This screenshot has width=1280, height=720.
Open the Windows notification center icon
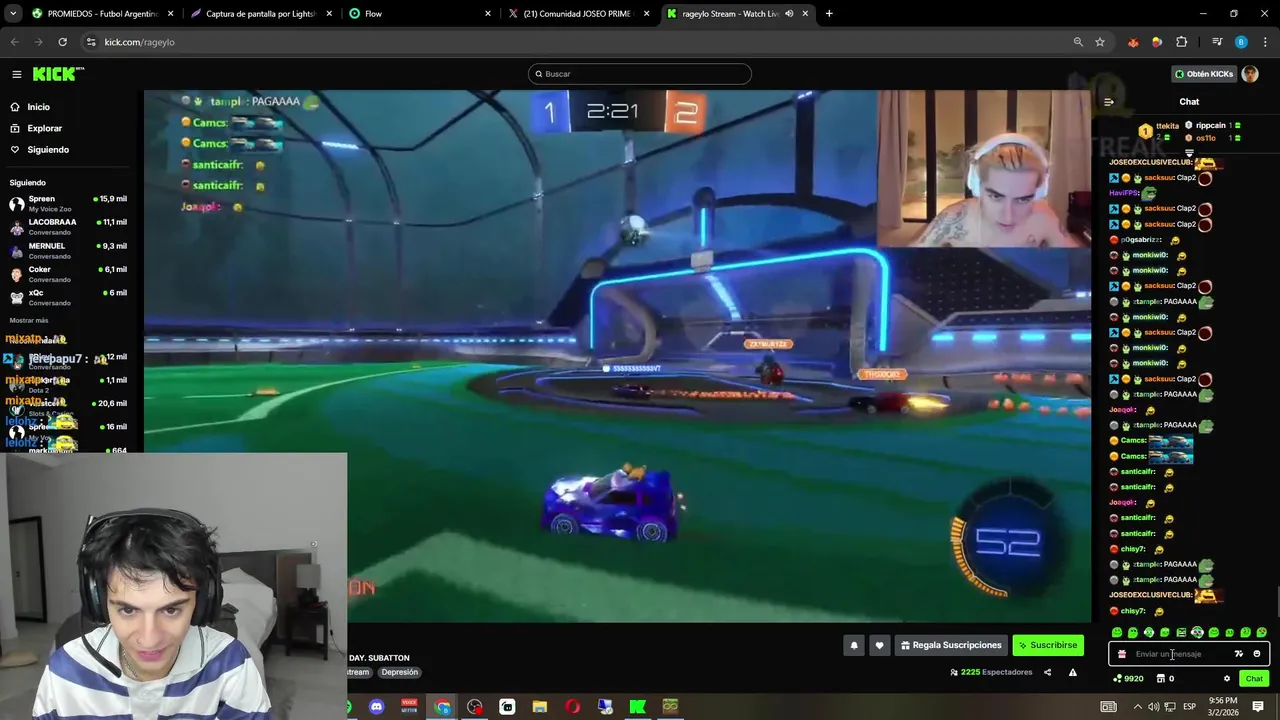[x=1258, y=707]
